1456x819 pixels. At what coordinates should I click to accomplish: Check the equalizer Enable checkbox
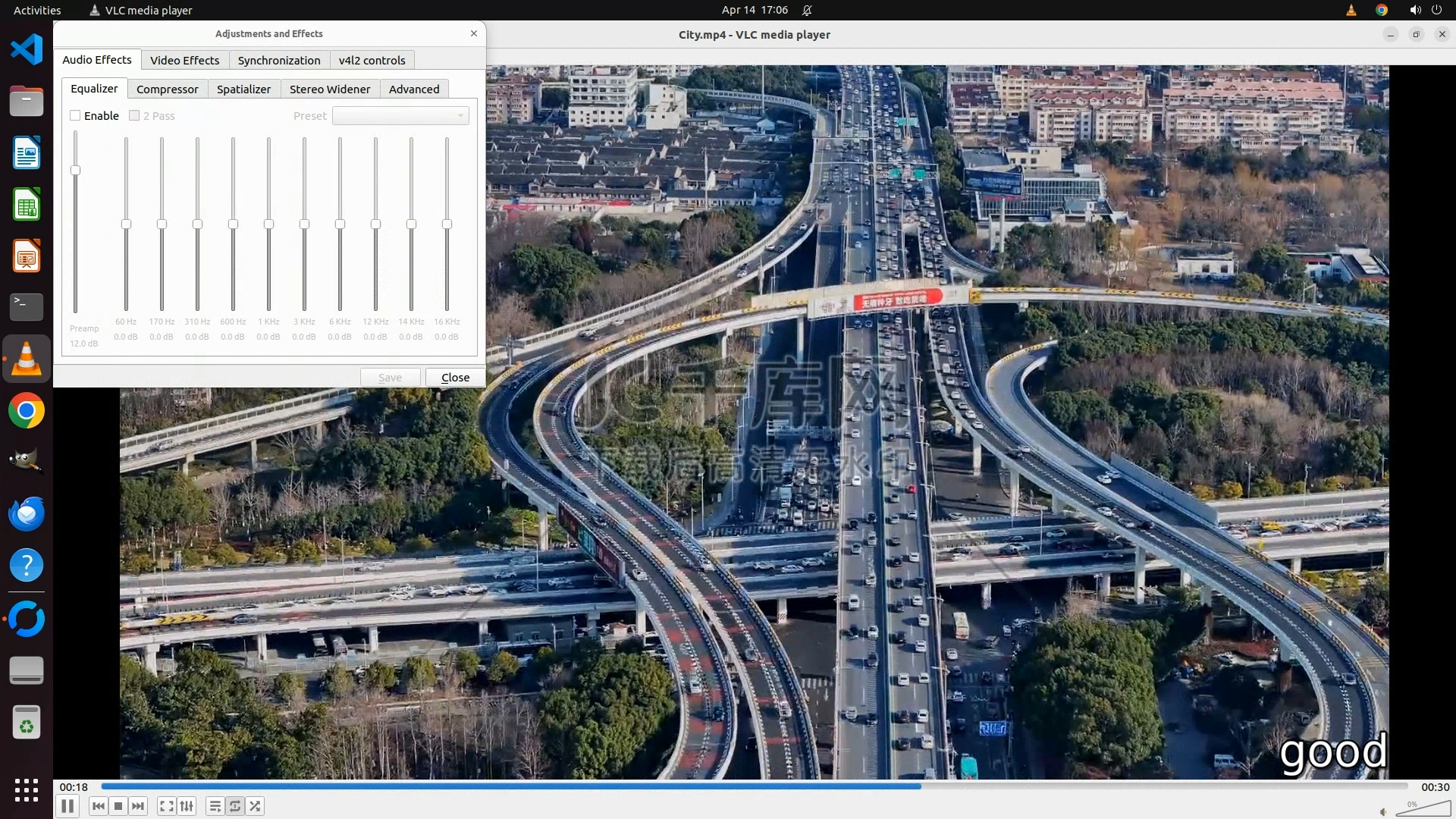pos(75,115)
